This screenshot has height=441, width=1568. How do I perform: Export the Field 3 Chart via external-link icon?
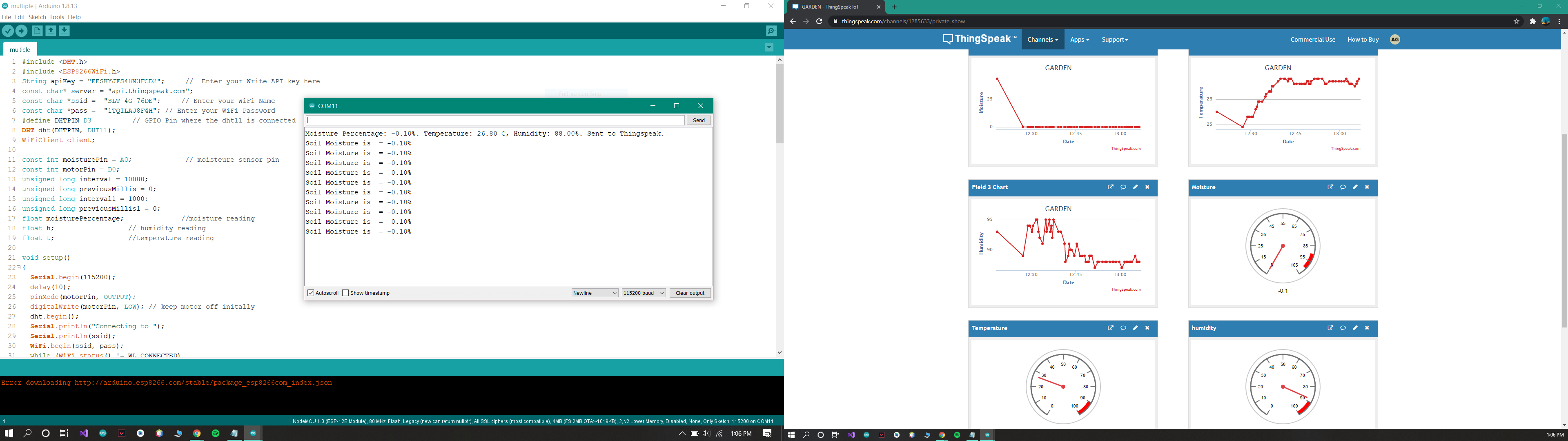[x=1110, y=187]
